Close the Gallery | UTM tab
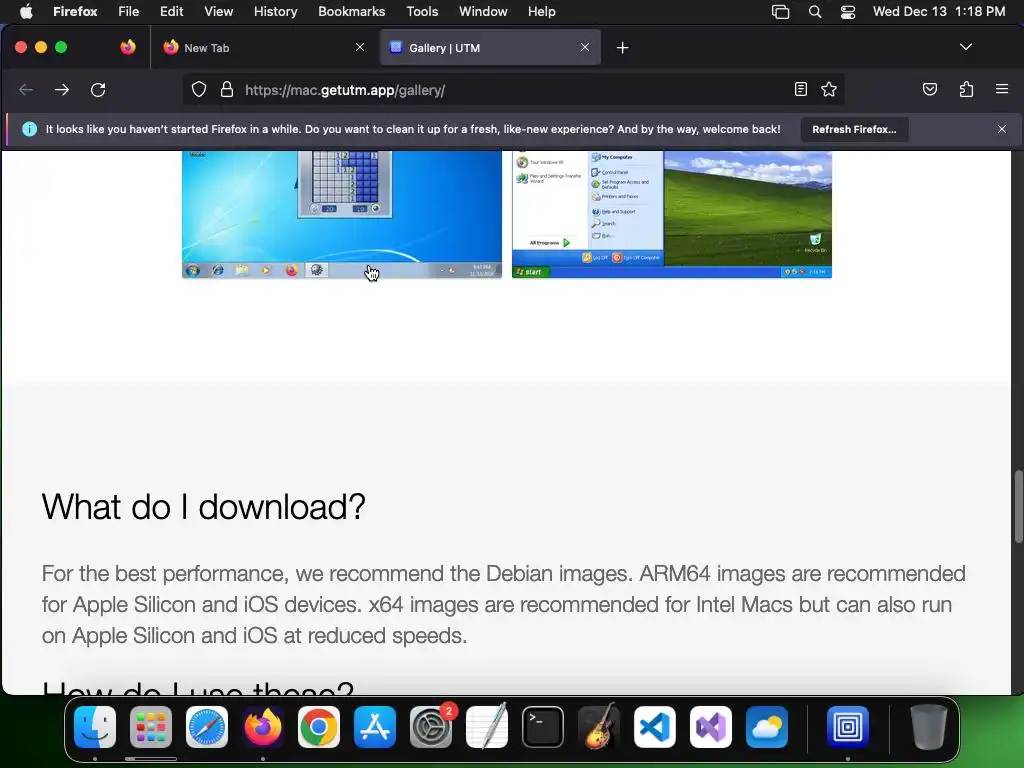Viewport: 1024px width, 768px height. 584,47
